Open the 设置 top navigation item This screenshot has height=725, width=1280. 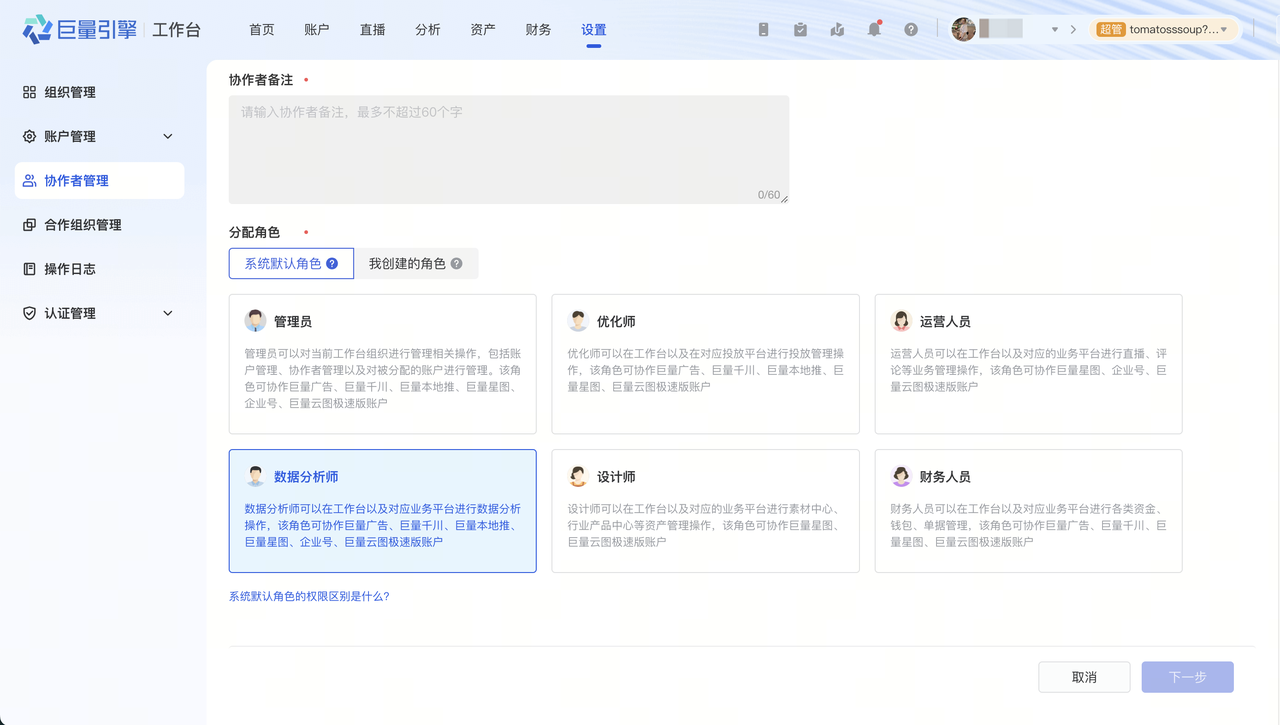coord(594,30)
